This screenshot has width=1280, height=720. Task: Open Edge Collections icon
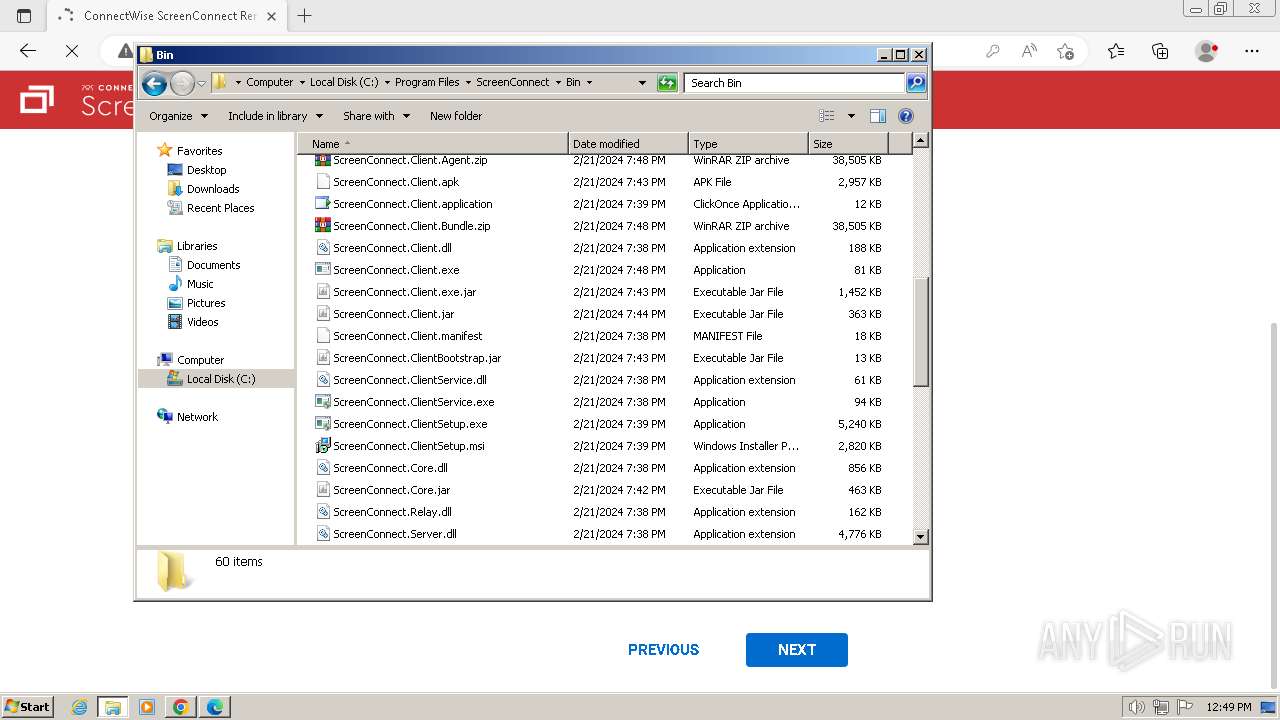point(1160,51)
